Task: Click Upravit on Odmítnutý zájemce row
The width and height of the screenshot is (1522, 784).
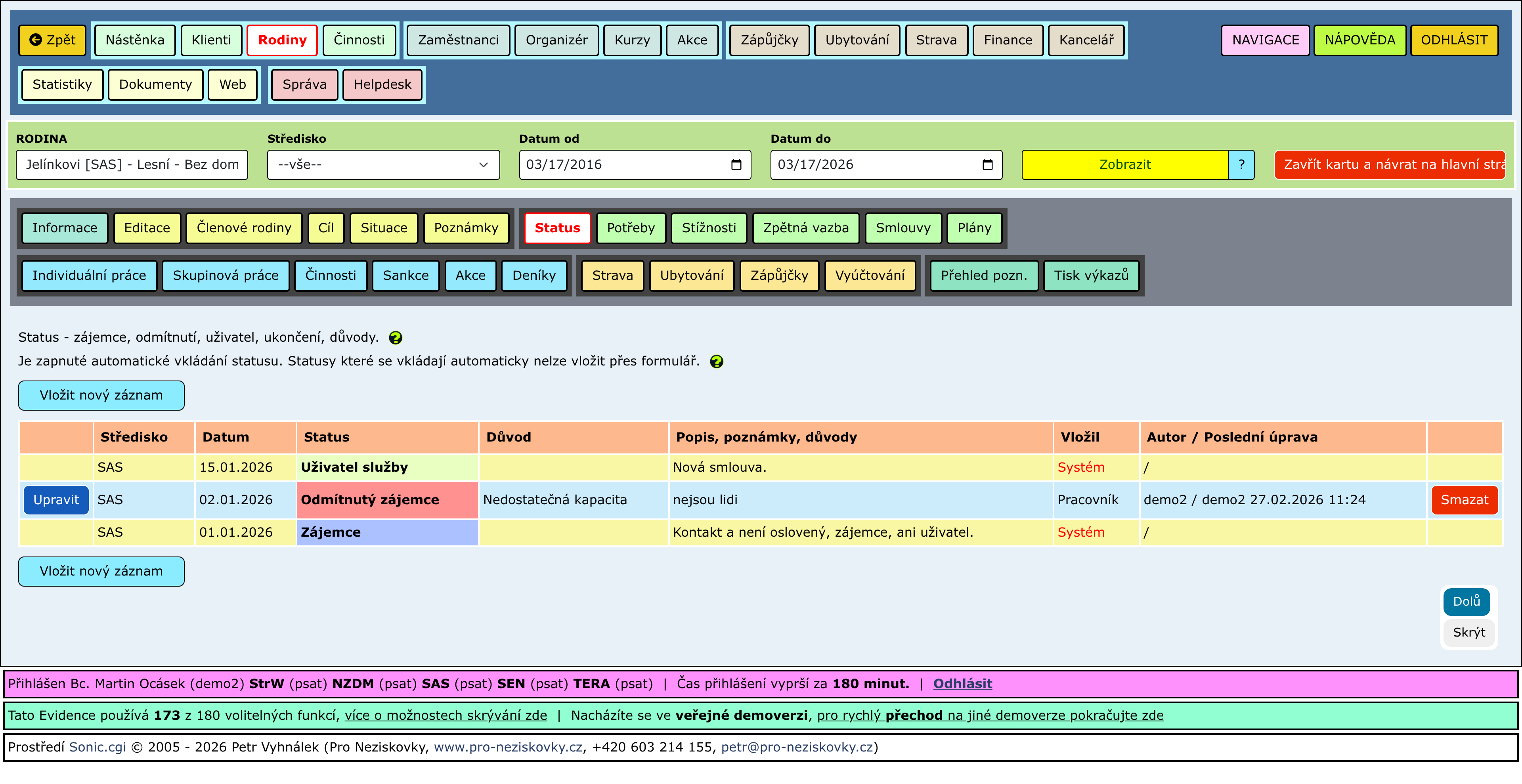Action: (x=55, y=500)
